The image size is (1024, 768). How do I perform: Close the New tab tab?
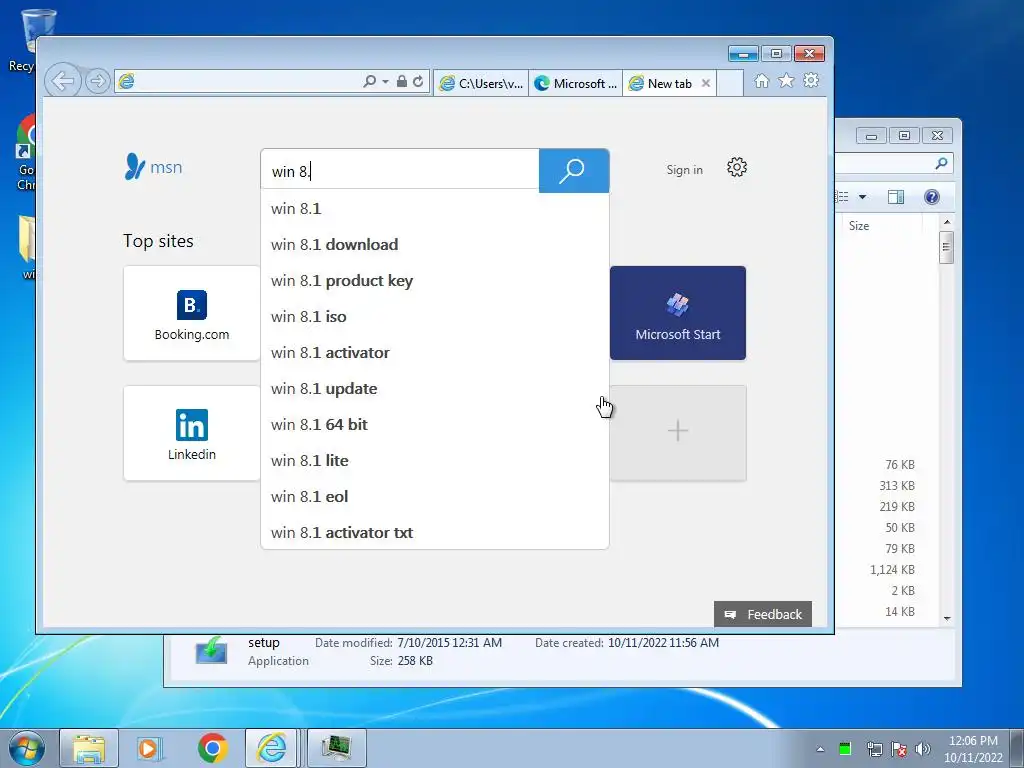[x=705, y=84]
